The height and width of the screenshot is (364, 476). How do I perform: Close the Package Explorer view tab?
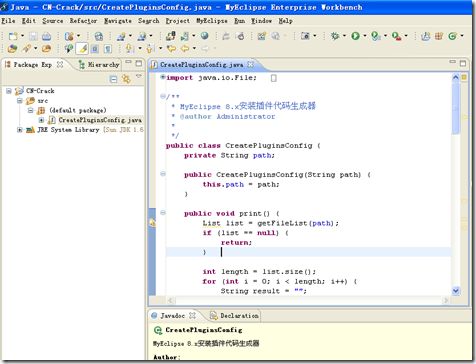[60, 64]
